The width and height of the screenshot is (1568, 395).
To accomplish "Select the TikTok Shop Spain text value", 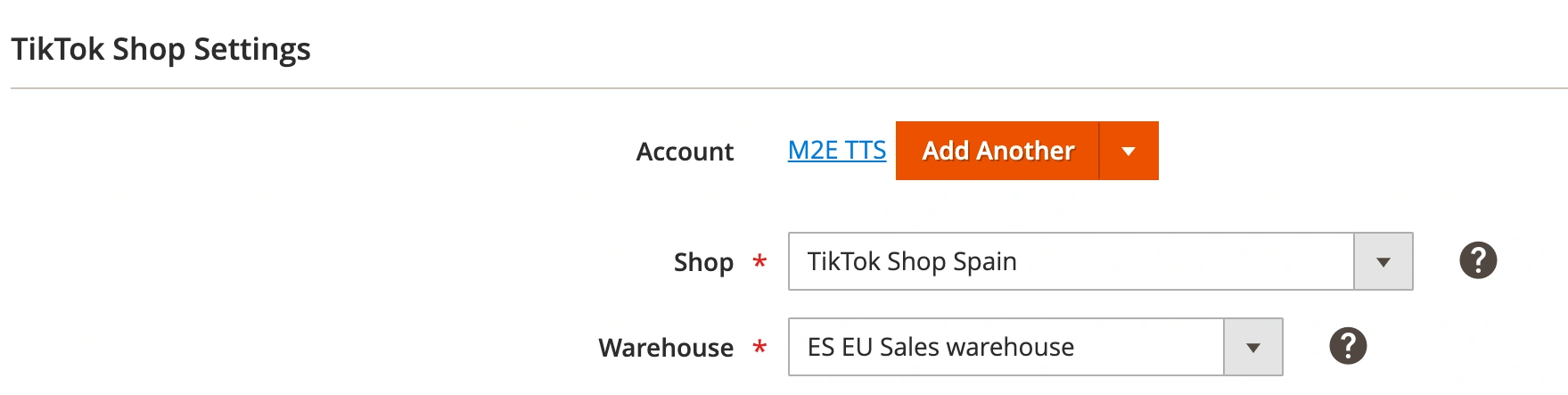I will tap(912, 261).
